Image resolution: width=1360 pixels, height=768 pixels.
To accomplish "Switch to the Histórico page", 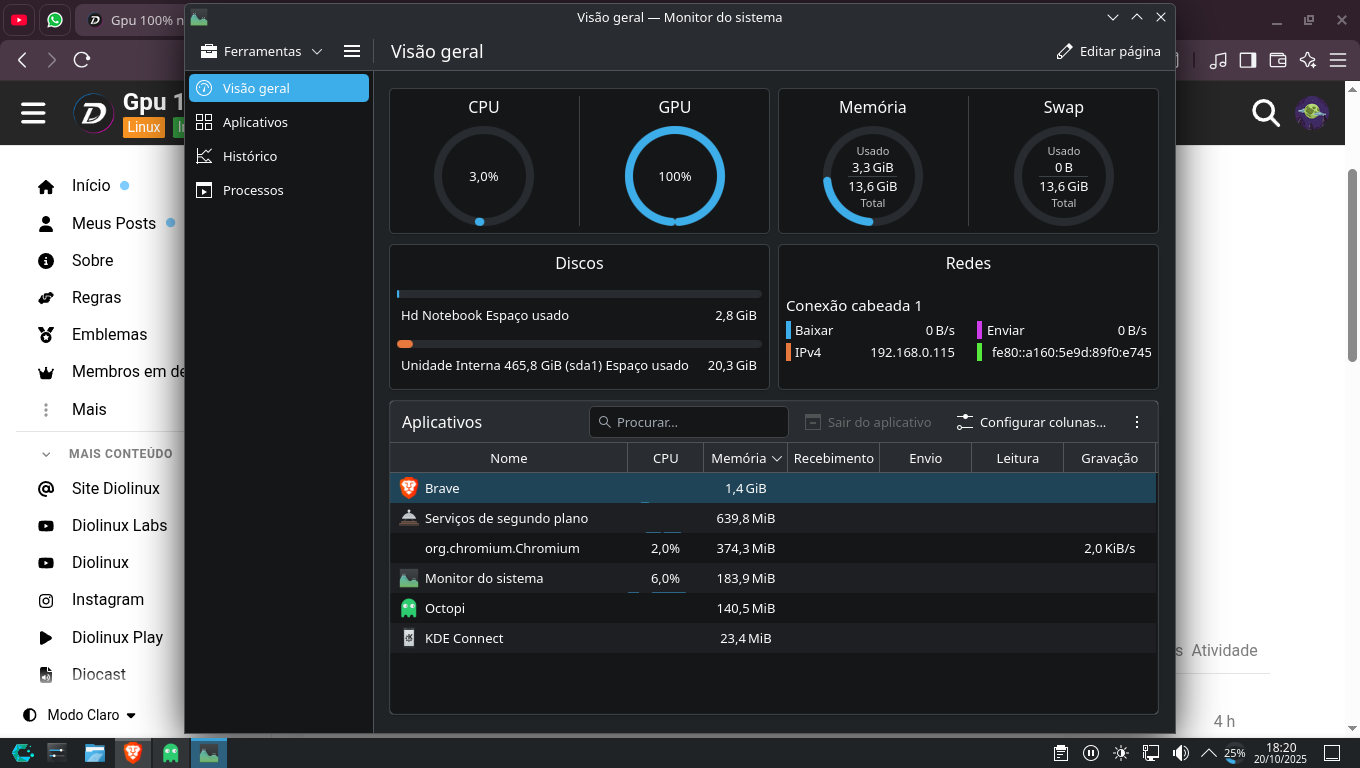I will point(250,156).
